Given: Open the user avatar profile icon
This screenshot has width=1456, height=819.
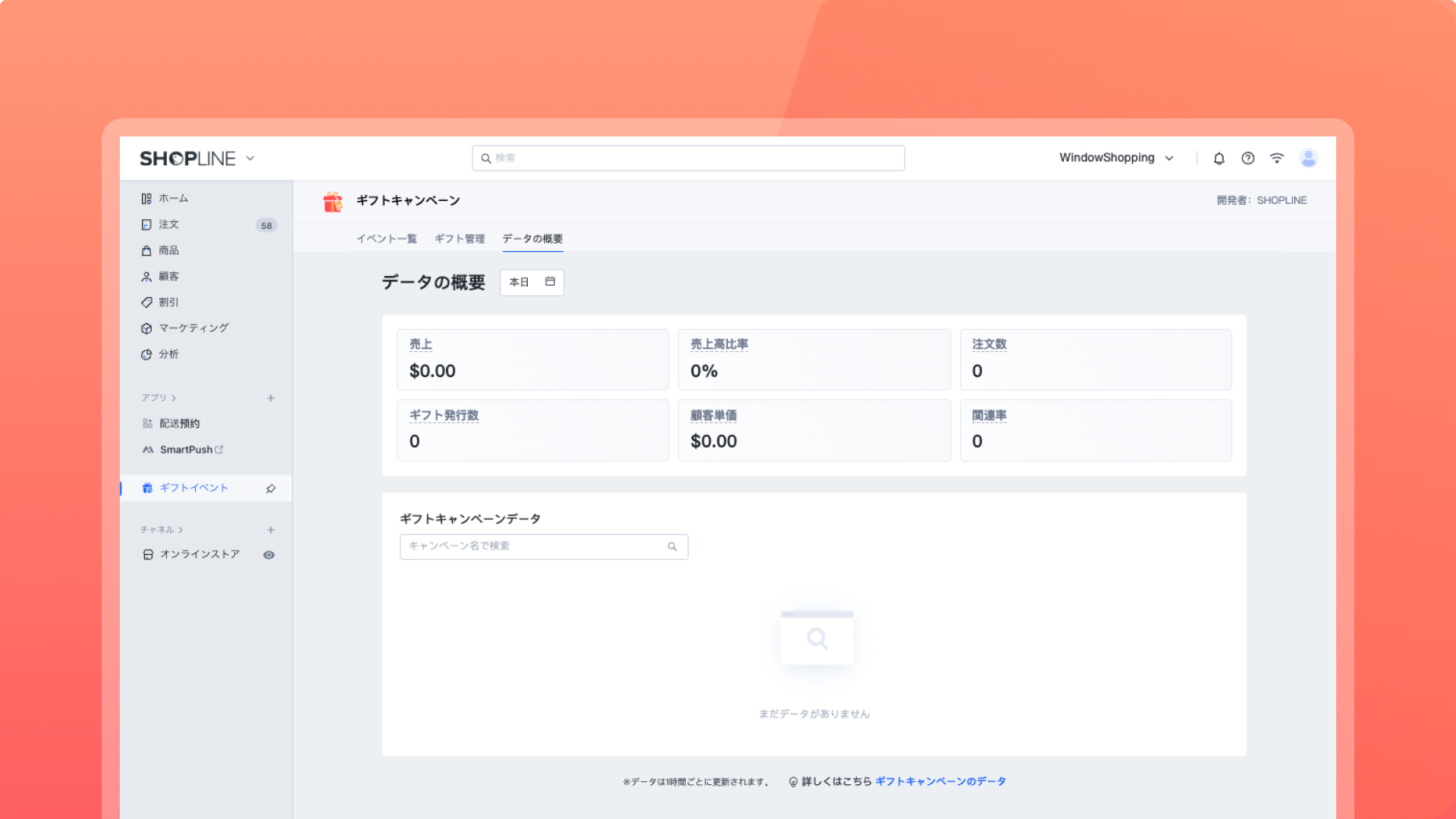Looking at the screenshot, I should tap(1308, 158).
